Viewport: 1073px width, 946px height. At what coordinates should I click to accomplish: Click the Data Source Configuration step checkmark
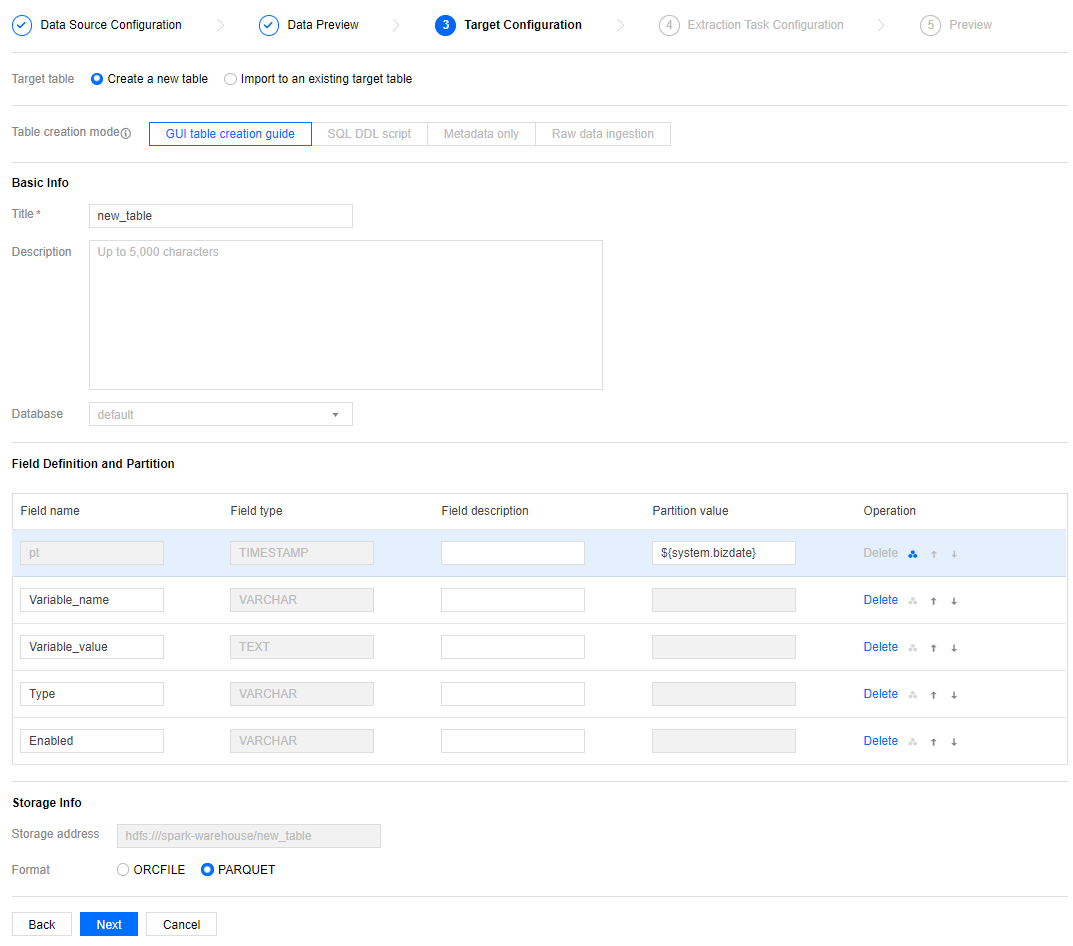point(22,25)
